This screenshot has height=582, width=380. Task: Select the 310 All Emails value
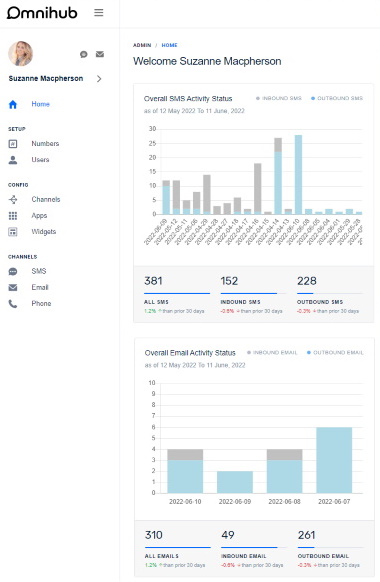[x=154, y=535]
